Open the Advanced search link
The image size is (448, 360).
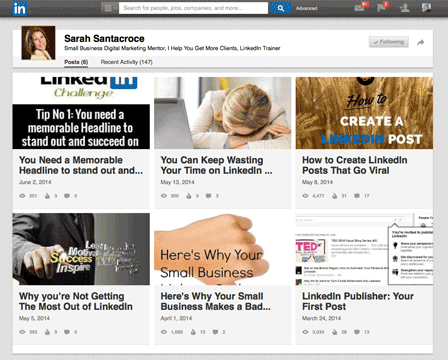coord(306,8)
